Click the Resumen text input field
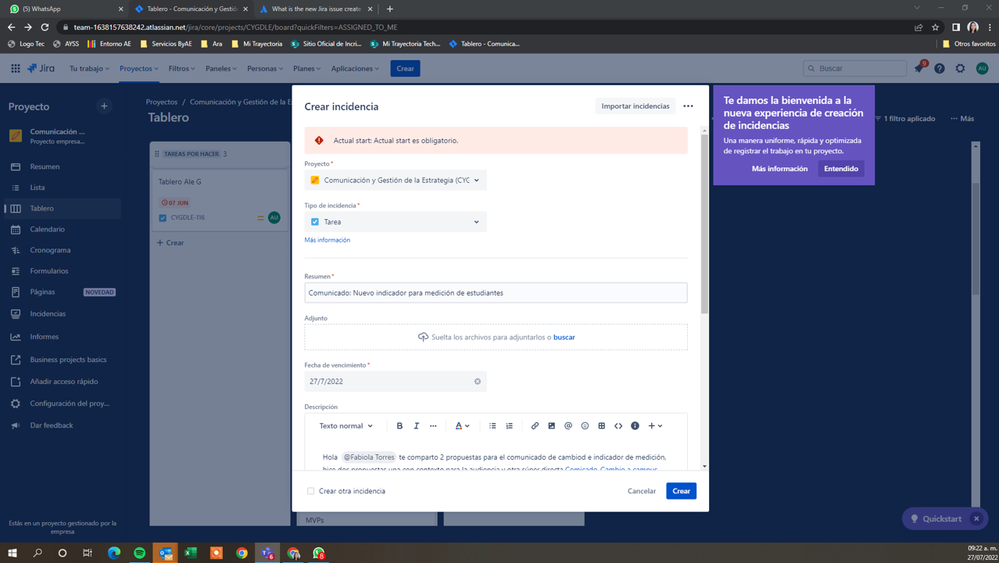 tap(496, 293)
